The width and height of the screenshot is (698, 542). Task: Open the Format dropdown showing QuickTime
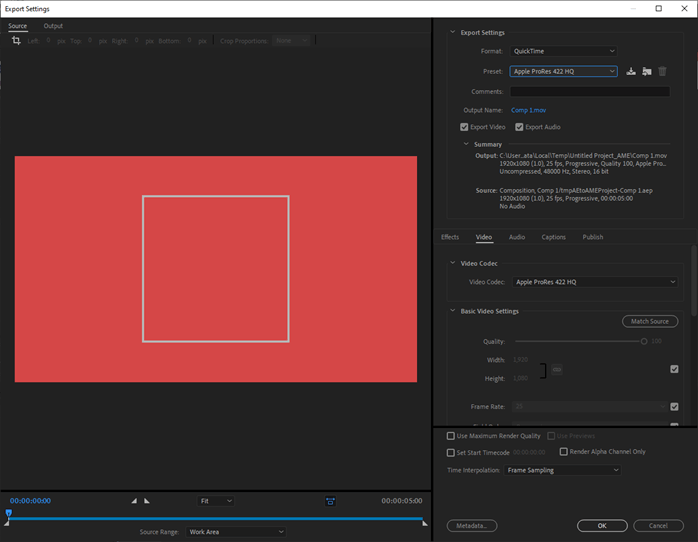tap(563, 51)
